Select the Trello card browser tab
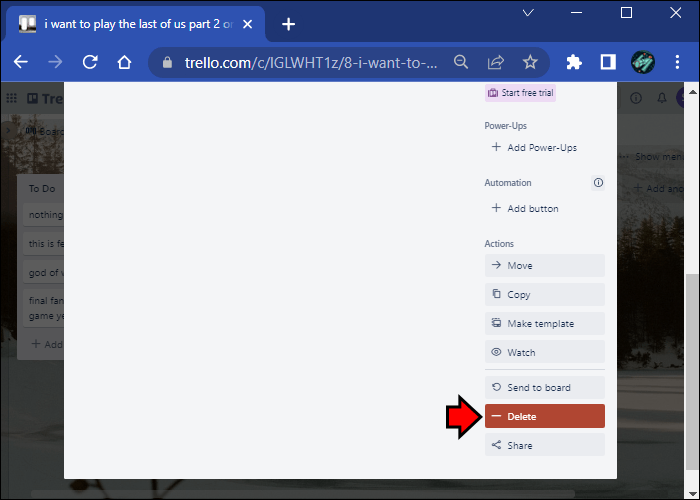Viewport: 700px width, 500px height. coord(135,24)
